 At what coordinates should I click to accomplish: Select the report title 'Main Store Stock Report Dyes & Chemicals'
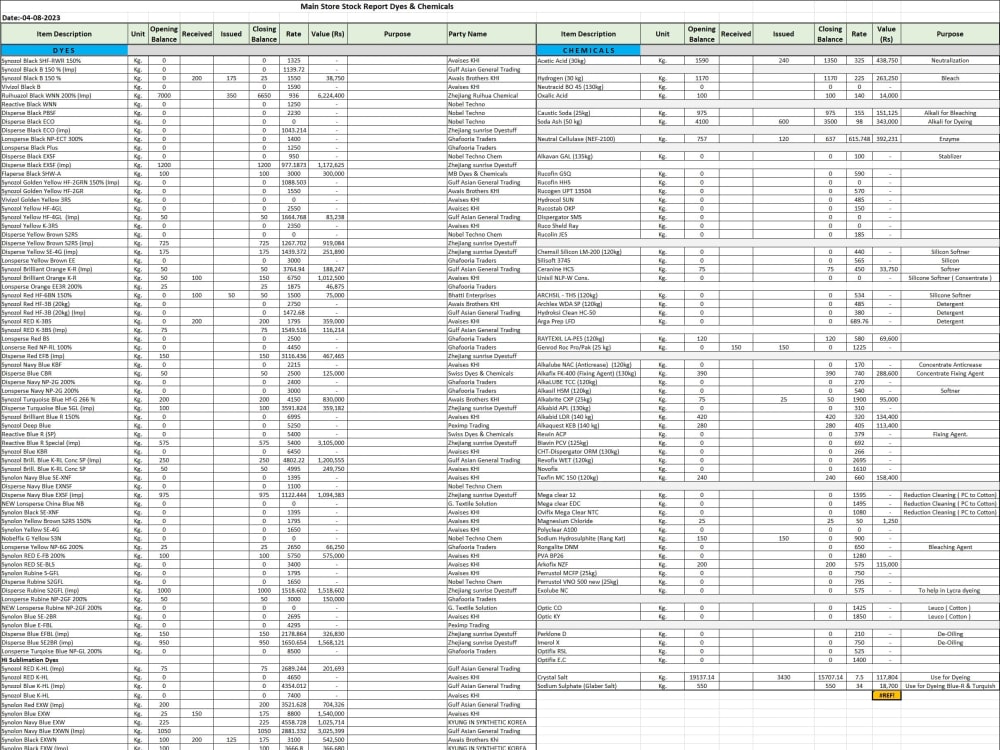[377, 6]
